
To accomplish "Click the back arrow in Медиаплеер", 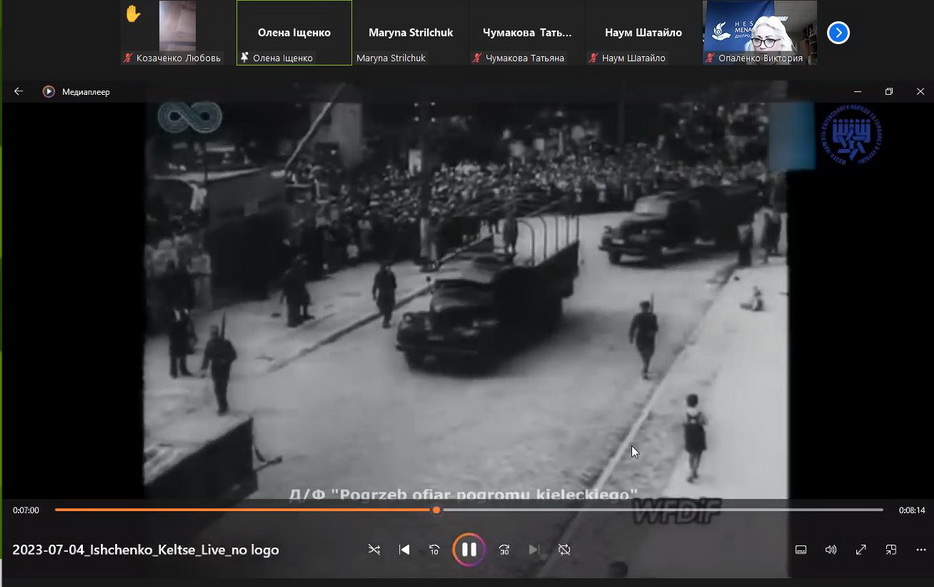I will 18,91.
